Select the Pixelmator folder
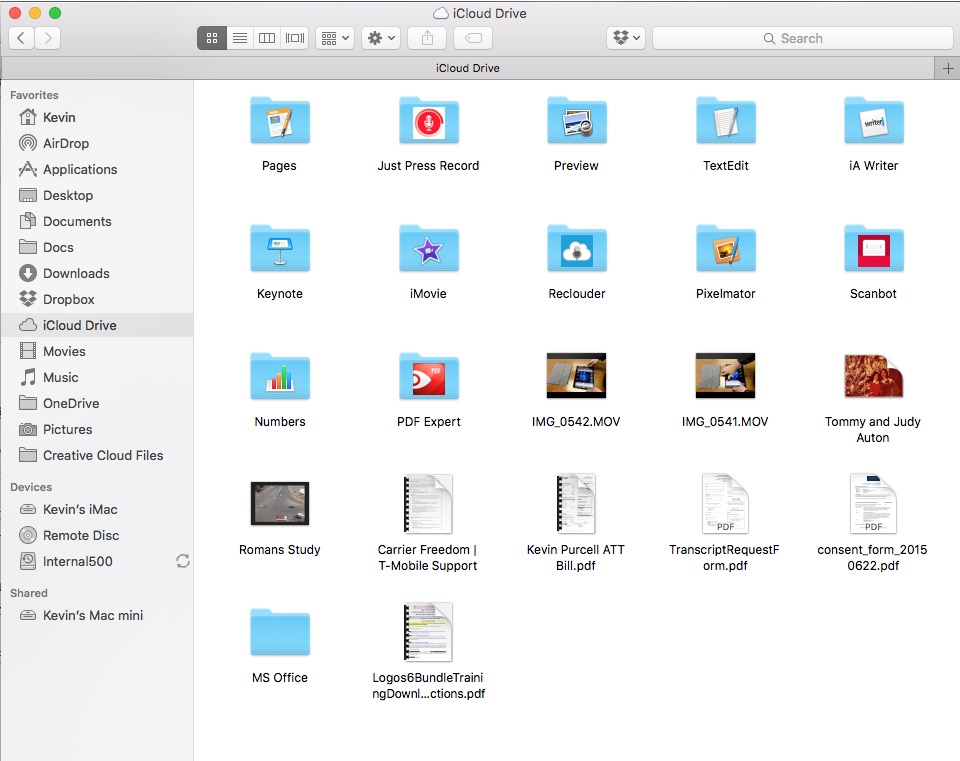 [x=724, y=248]
